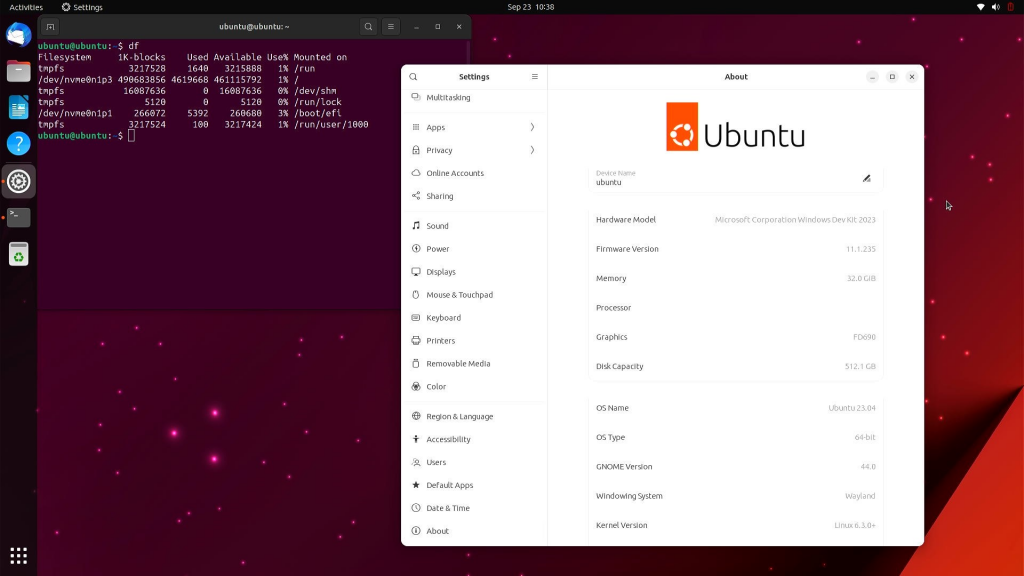This screenshot has height=576, width=1024.
Task: Click the Disk Capacity 512.1 GB row
Action: pos(735,366)
